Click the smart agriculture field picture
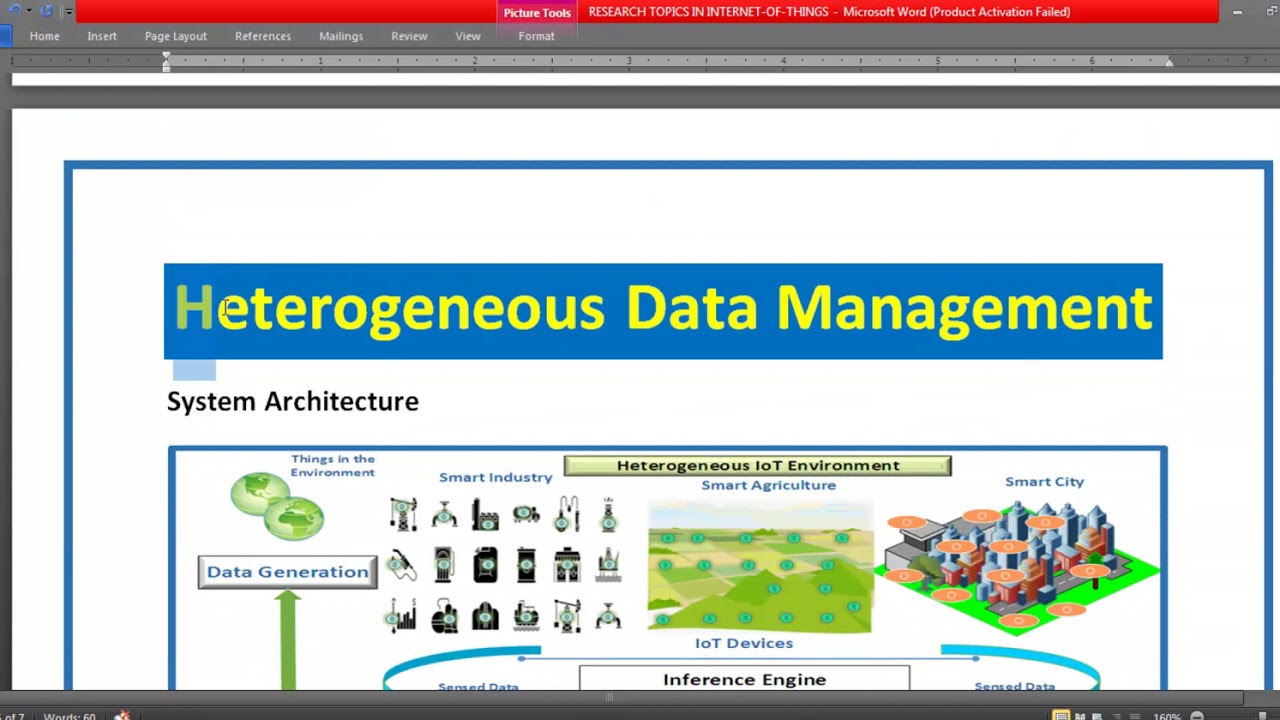The height and width of the screenshot is (720, 1280). click(x=760, y=566)
